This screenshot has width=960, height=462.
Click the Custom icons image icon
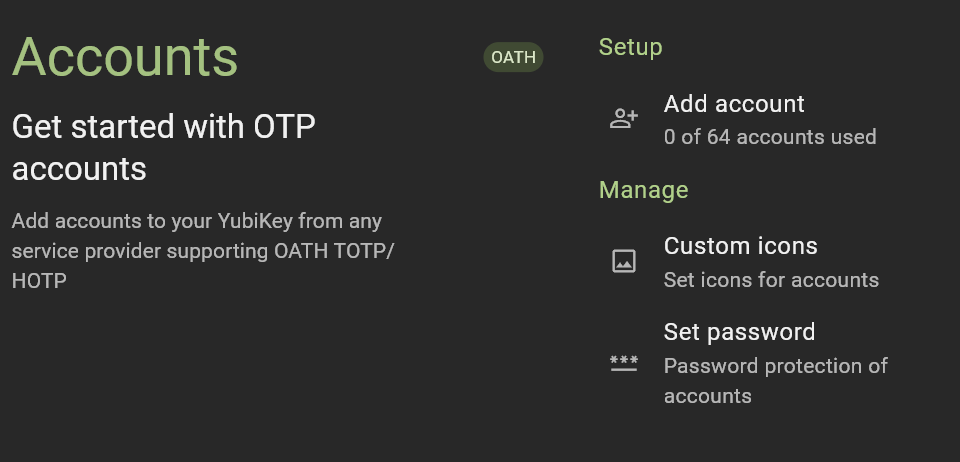tap(624, 261)
